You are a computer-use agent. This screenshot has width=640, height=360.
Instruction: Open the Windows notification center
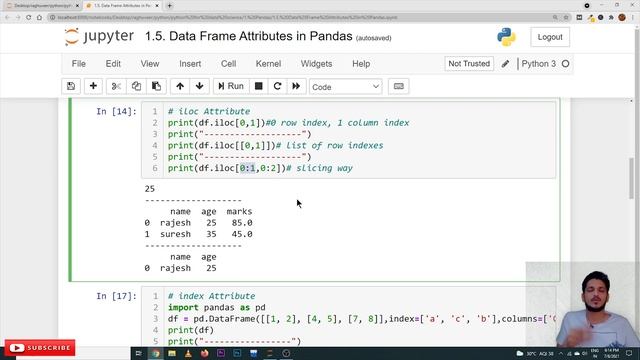[629, 353]
